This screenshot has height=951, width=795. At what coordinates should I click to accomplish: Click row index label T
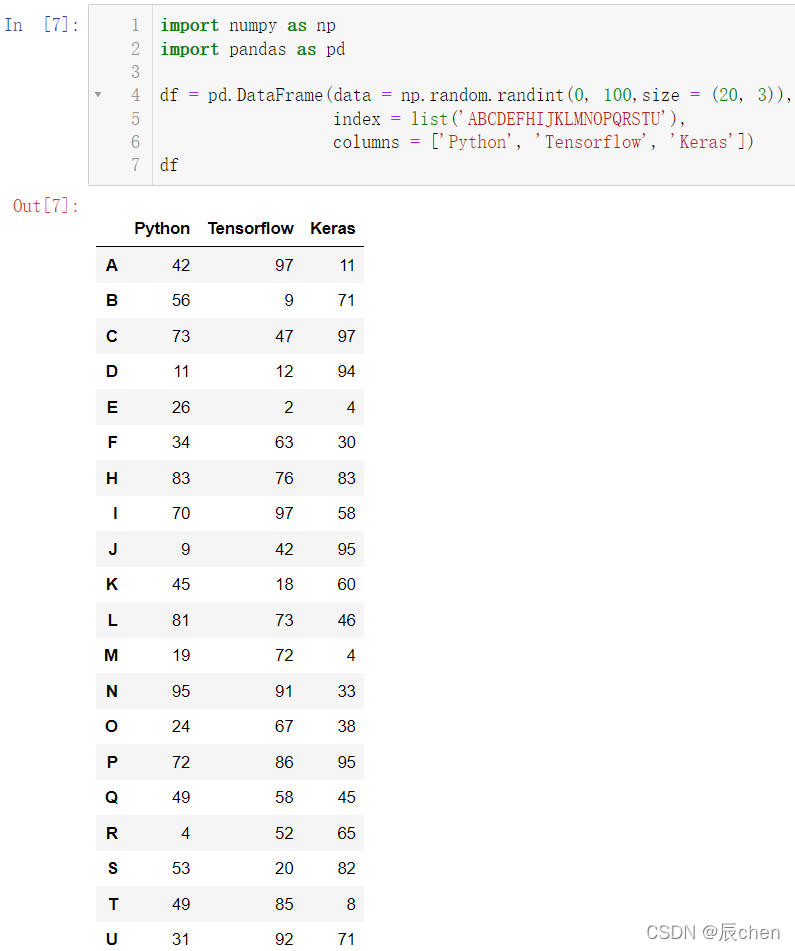pos(113,904)
